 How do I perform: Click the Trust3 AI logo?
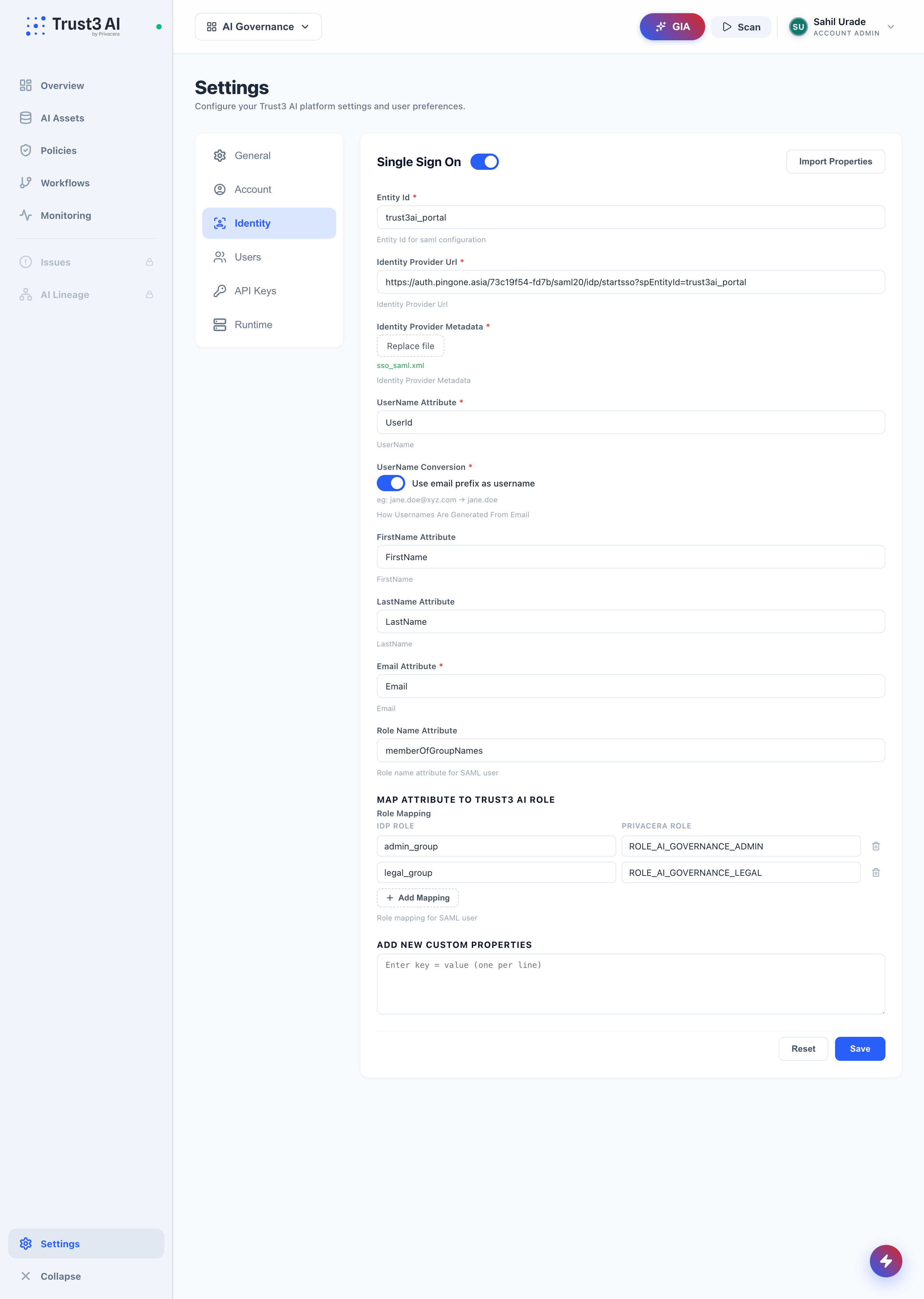click(73, 26)
